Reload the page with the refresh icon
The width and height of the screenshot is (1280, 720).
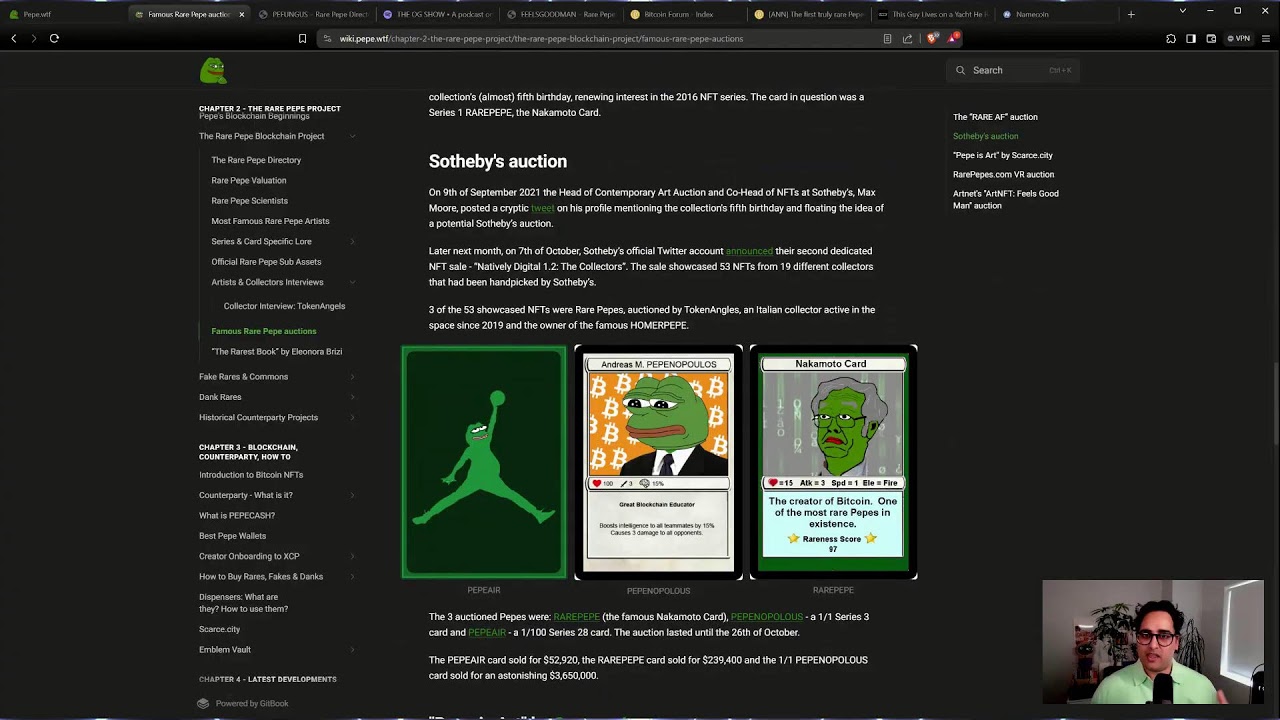54,38
